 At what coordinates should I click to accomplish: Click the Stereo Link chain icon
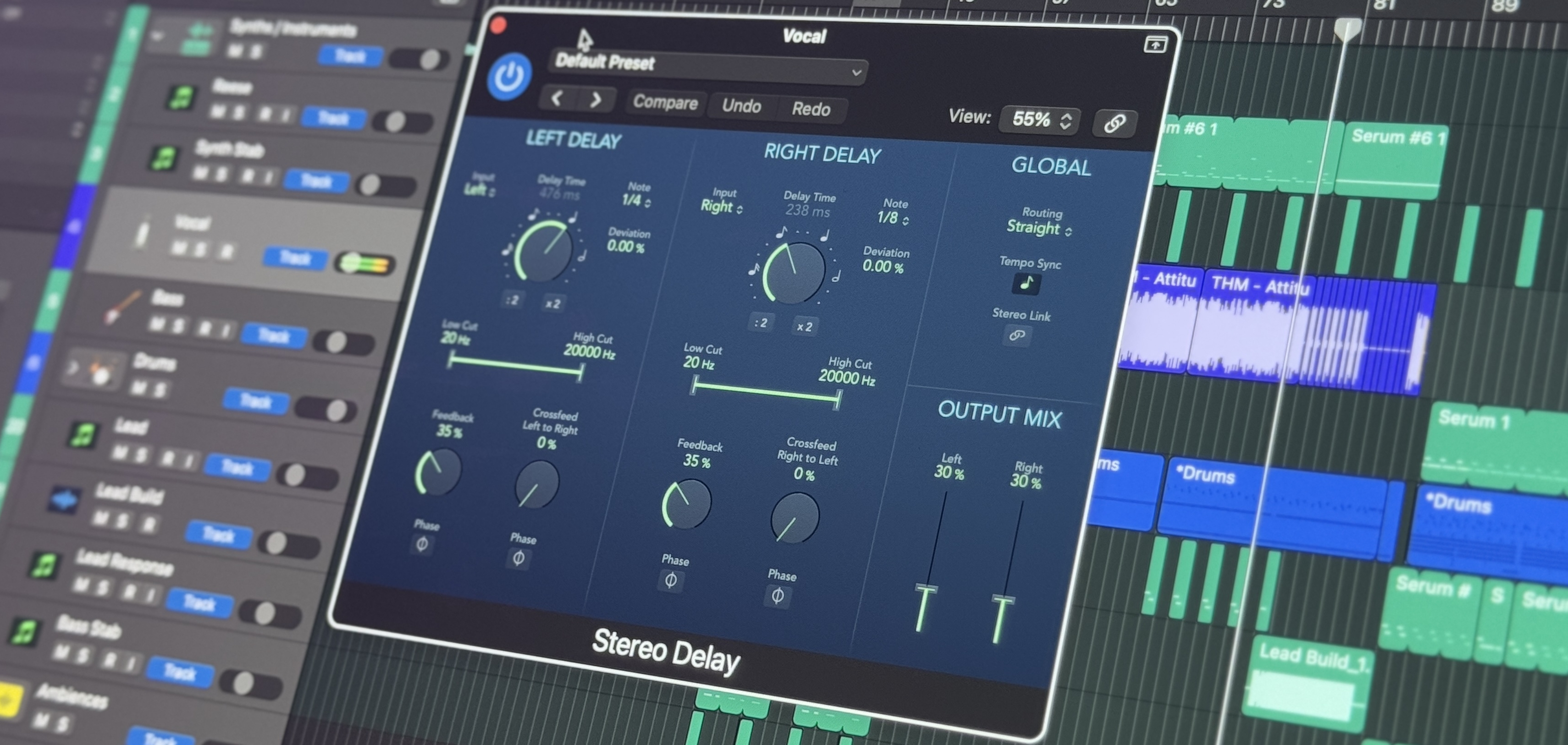click(1016, 335)
